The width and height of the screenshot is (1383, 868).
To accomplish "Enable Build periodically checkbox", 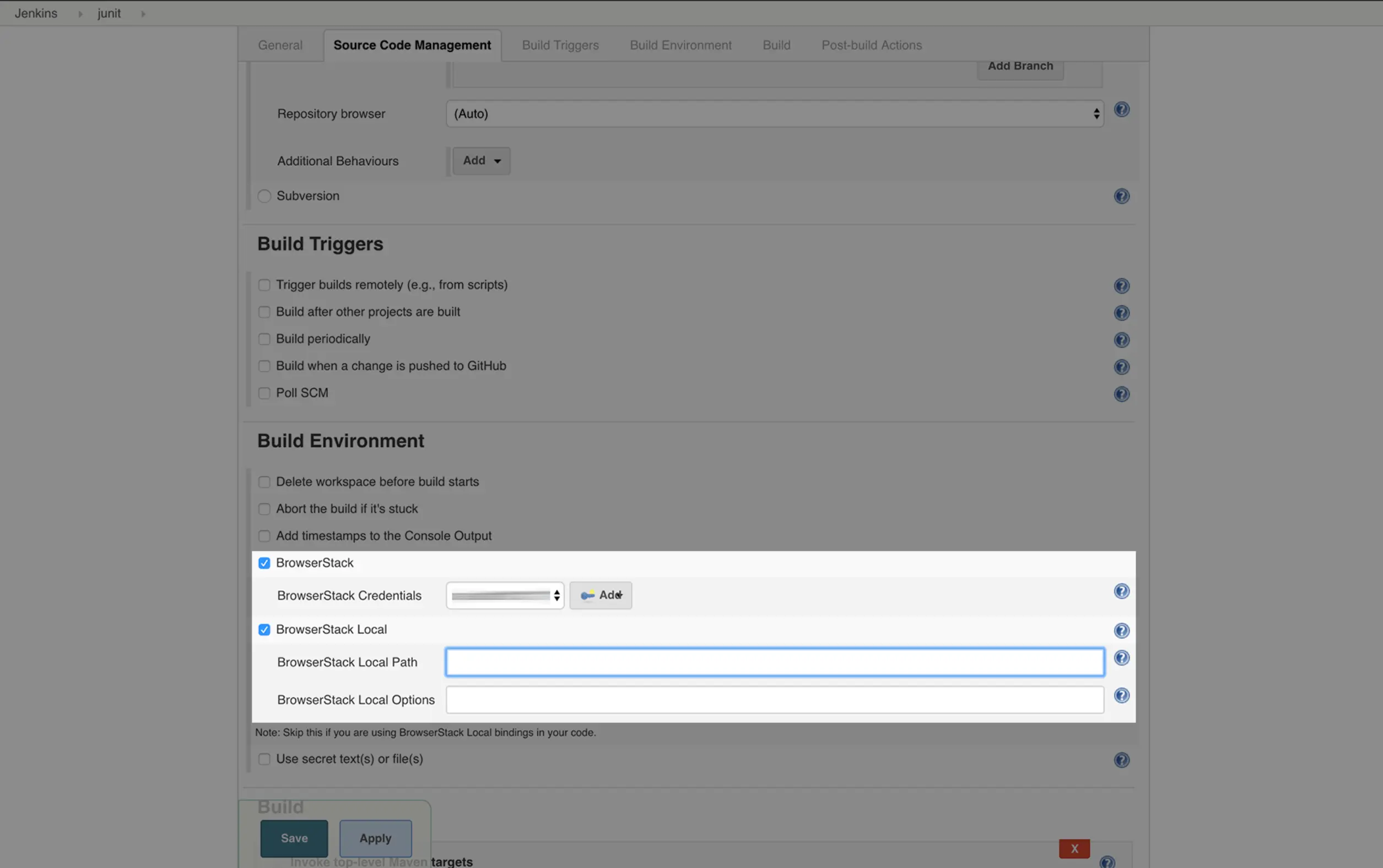I will [264, 339].
